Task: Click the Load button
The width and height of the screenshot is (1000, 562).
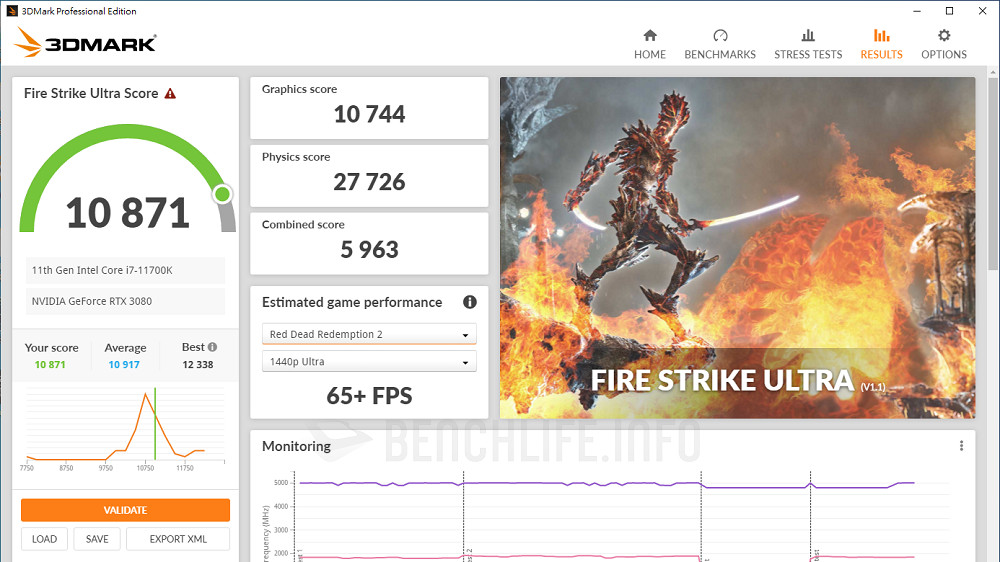Action: 45,539
